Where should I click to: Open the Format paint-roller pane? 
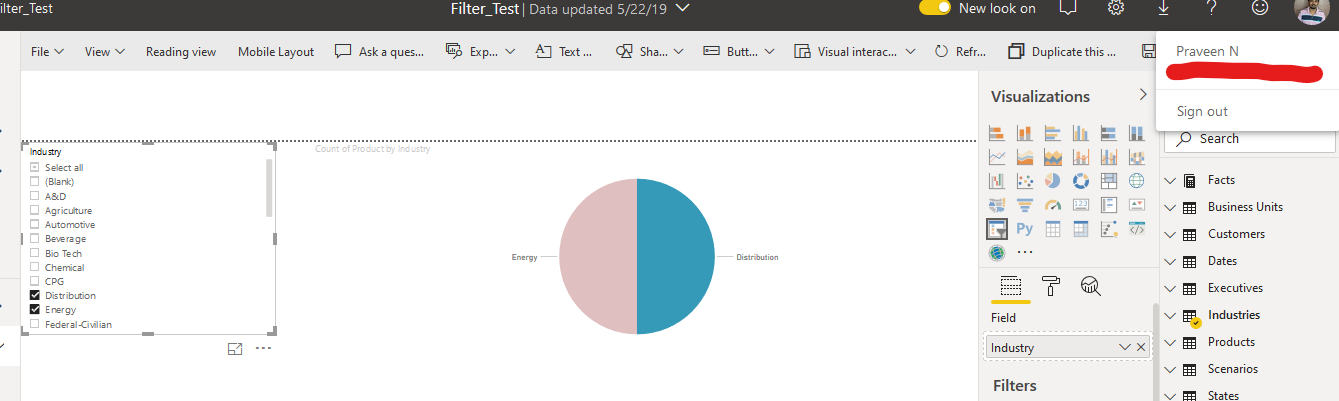[x=1051, y=288]
